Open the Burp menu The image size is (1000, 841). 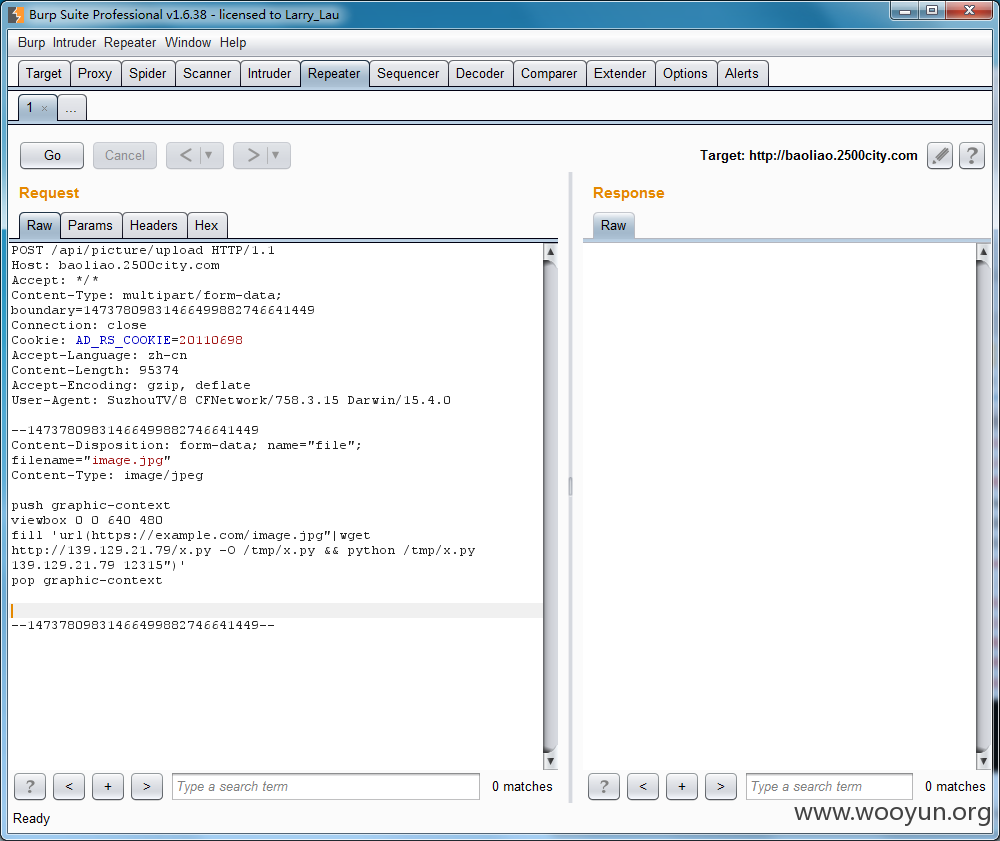click(31, 43)
